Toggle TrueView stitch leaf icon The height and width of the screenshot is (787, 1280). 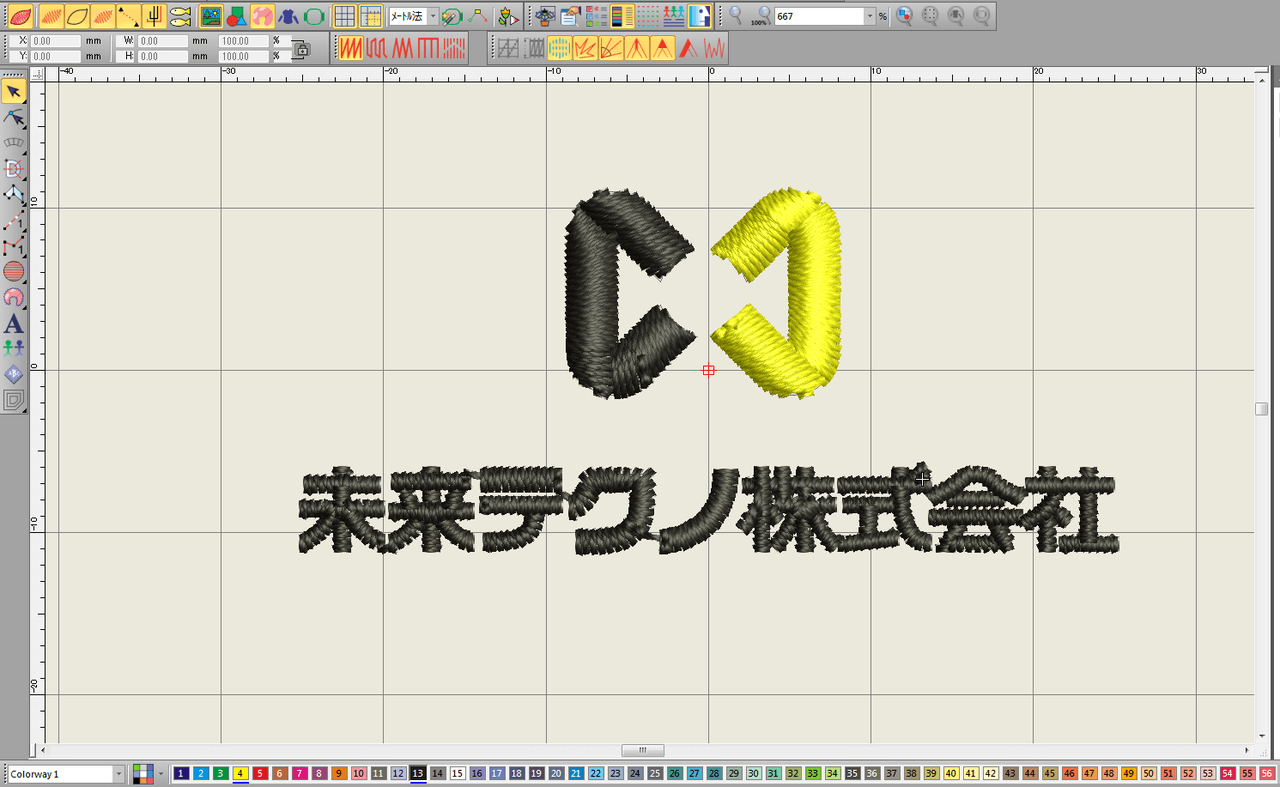point(21,16)
